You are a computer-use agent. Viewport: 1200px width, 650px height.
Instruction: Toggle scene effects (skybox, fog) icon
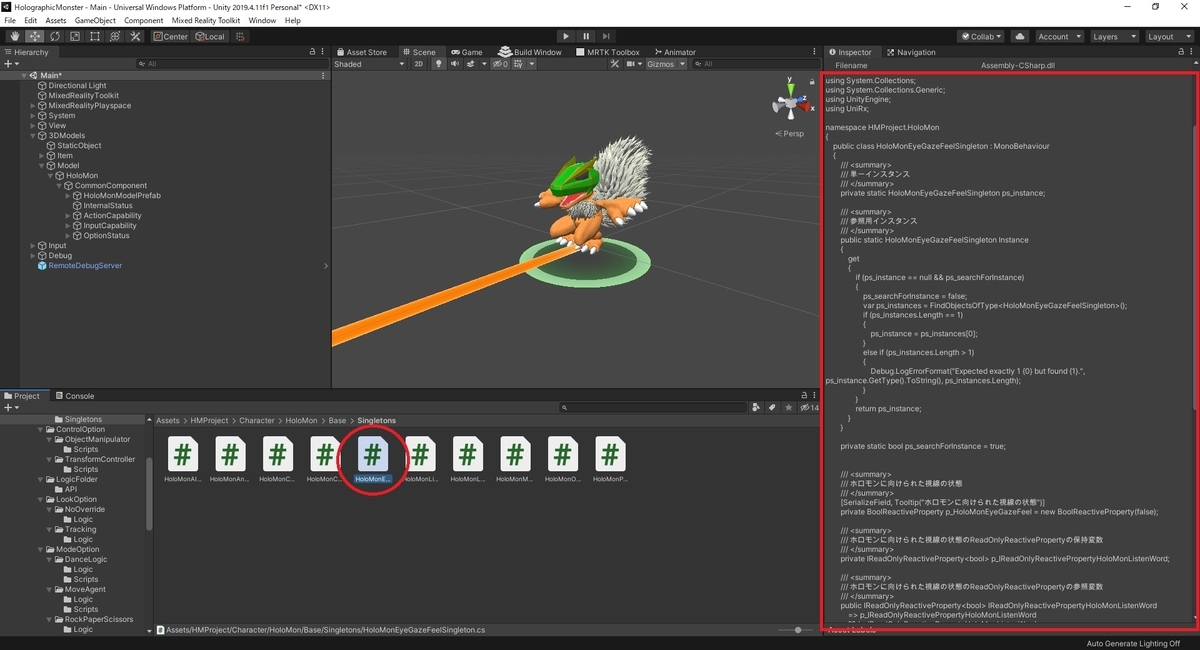[x=473, y=64]
